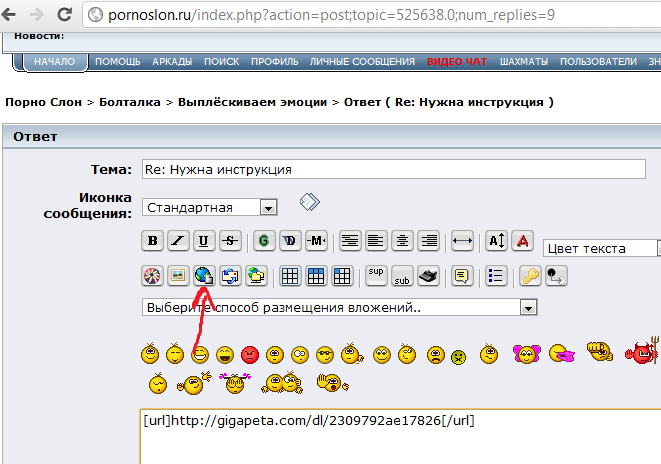
Task: Click the subscript button
Action: click(402, 276)
